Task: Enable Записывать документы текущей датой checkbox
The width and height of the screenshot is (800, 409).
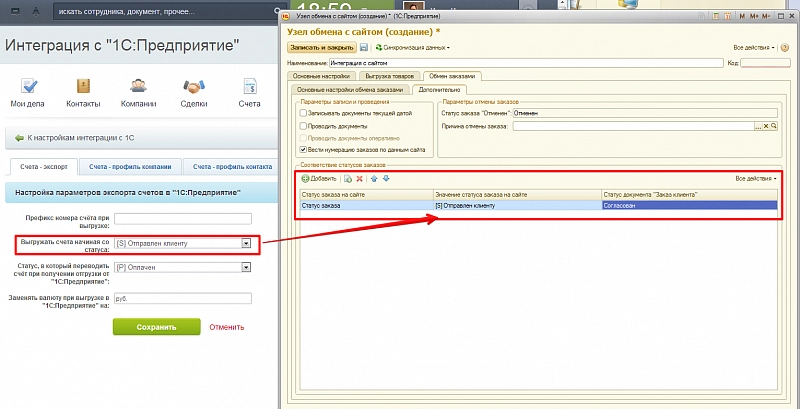Action: click(x=302, y=114)
